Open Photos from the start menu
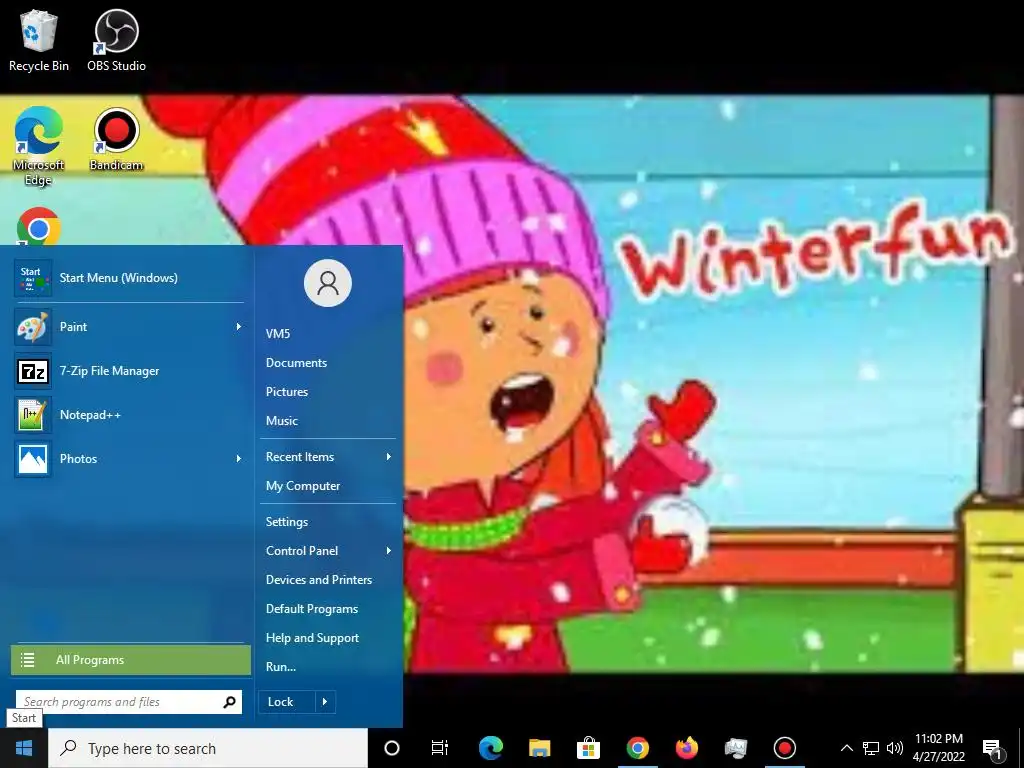Image resolution: width=1024 pixels, height=768 pixels. coord(129,458)
